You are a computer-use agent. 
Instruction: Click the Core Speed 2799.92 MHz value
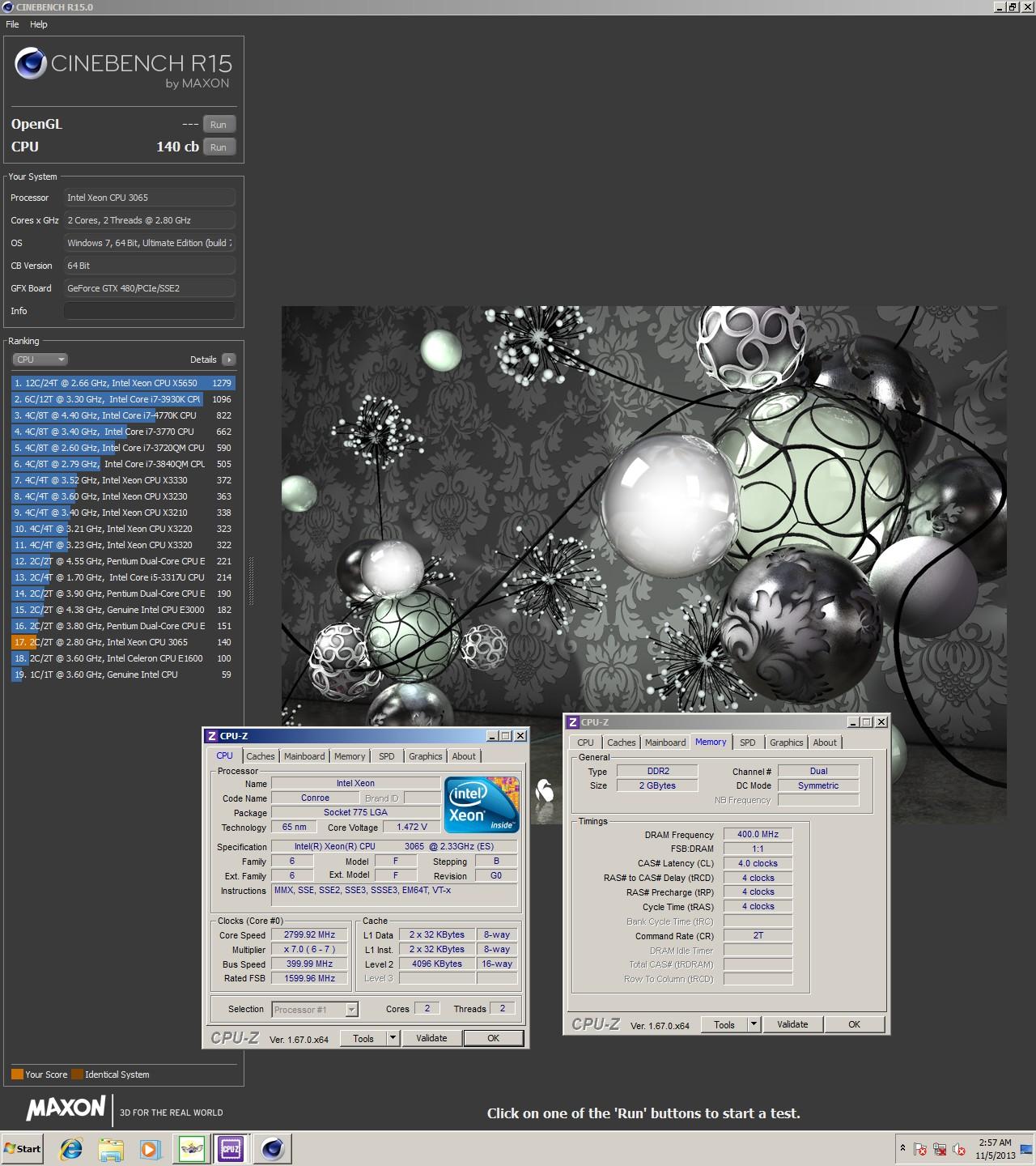[309, 934]
